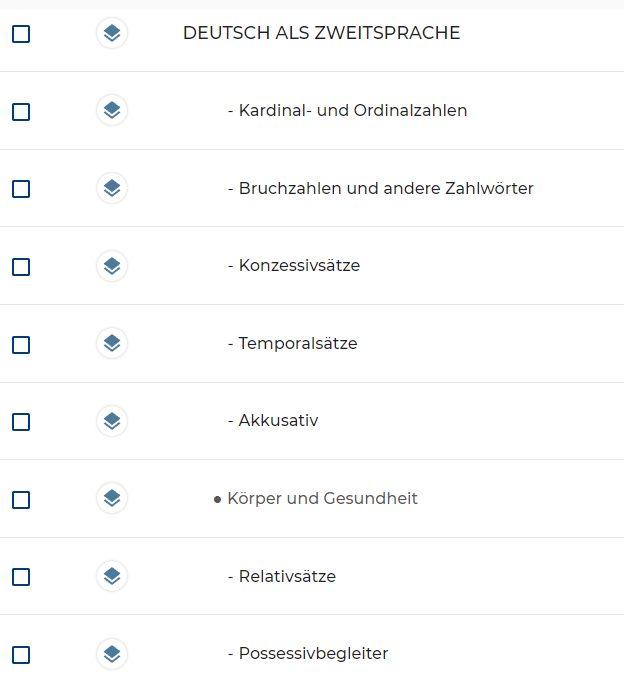Click the layers icon in Akkusativ row
Screen dimensions: 624x686
click(x=112, y=421)
